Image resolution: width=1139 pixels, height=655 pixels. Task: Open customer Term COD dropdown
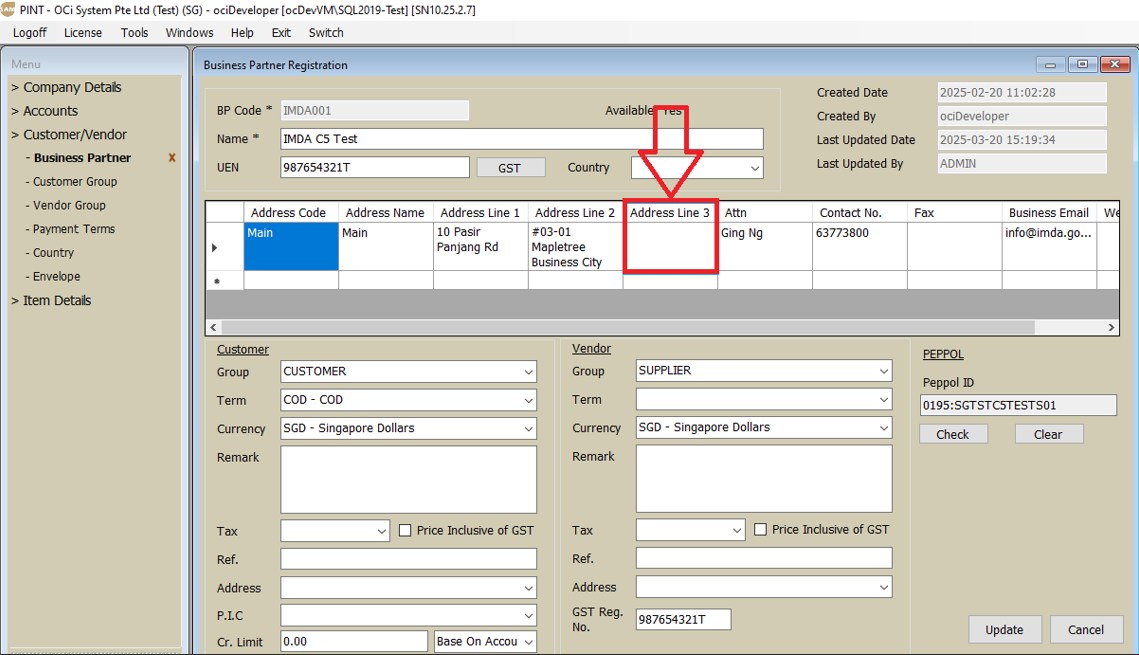point(528,400)
